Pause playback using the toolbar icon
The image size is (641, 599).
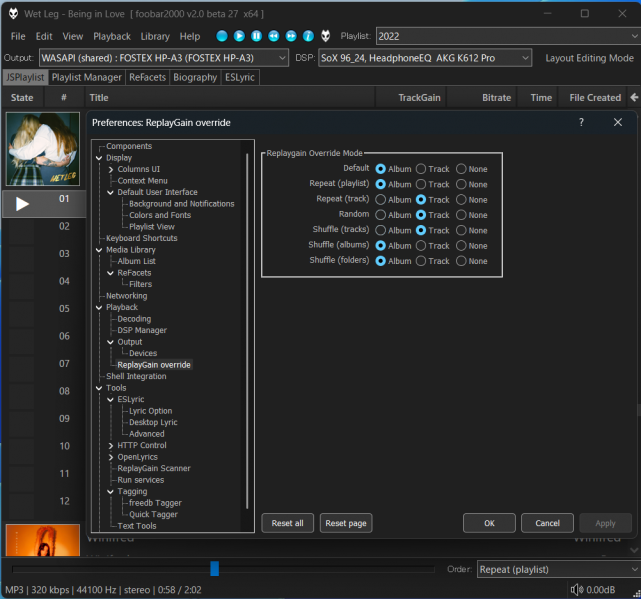point(256,36)
